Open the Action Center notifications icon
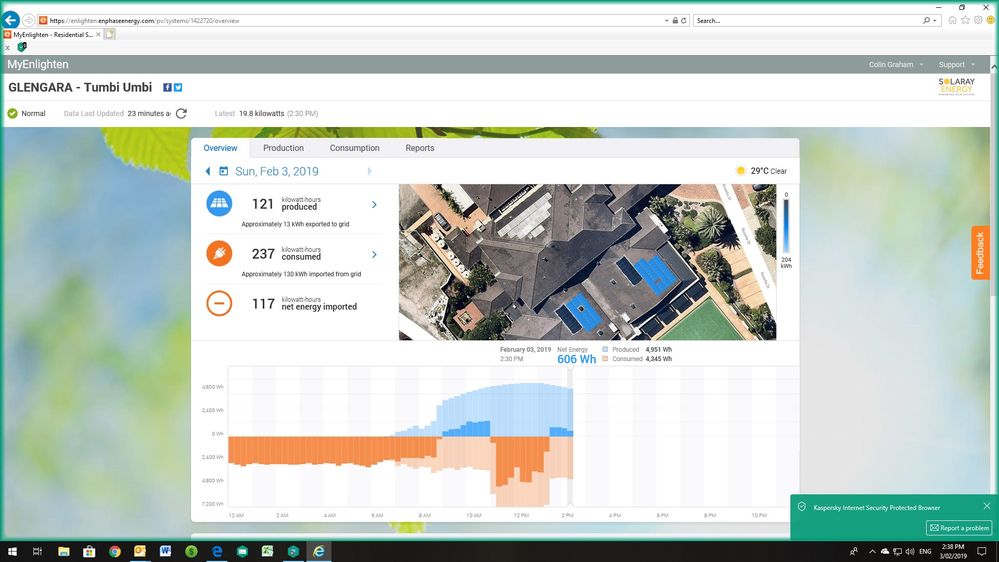 coord(982,551)
